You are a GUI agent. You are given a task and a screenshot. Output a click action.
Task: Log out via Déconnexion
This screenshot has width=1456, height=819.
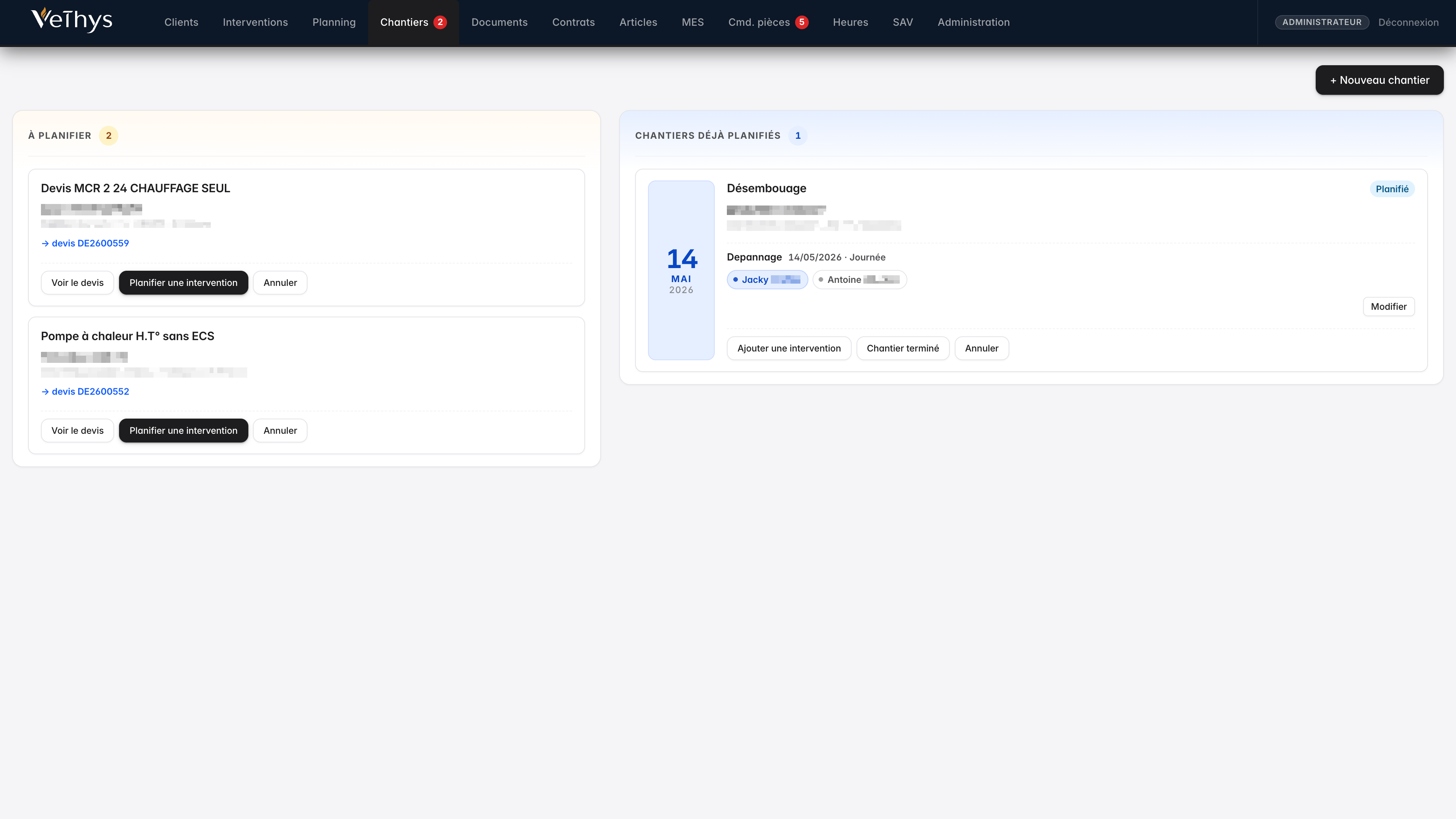pos(1409,22)
